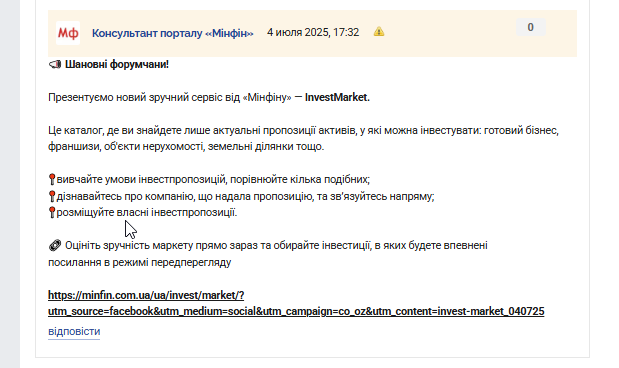Click the third red pushpin bullet icon

pyautogui.click(x=52, y=212)
